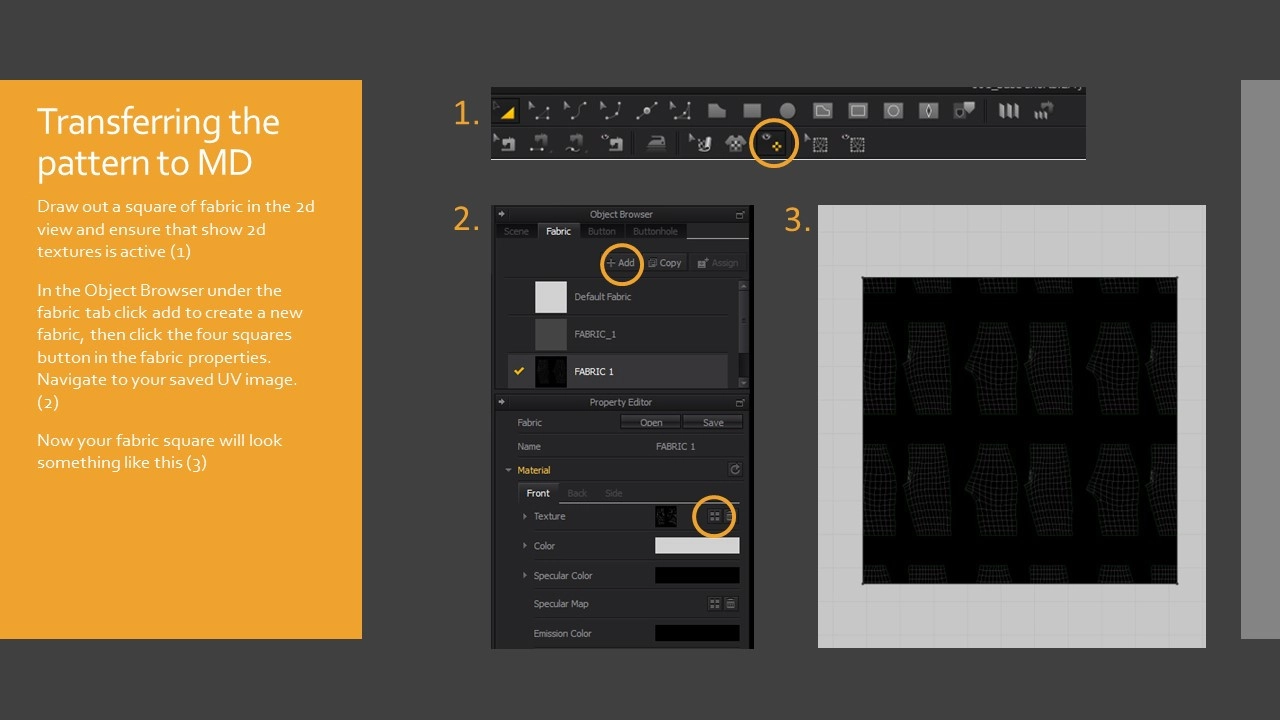The width and height of the screenshot is (1280, 720).
Task: Delete the Texture with trash icon
Action: 730,516
